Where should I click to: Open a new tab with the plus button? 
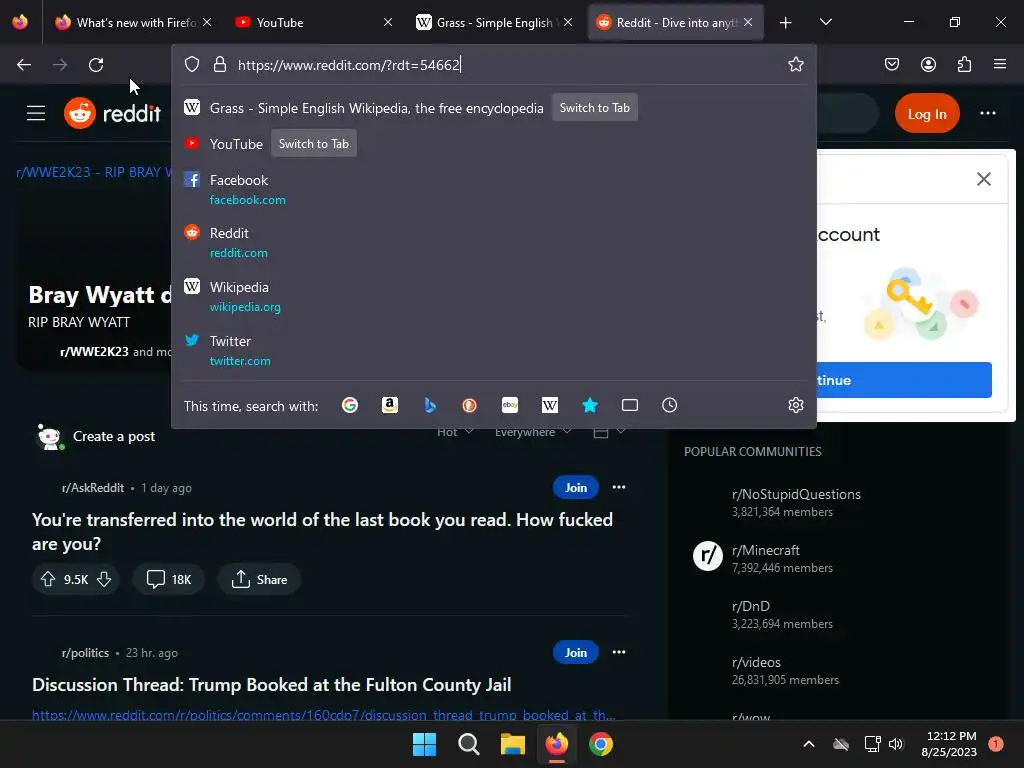(x=786, y=22)
